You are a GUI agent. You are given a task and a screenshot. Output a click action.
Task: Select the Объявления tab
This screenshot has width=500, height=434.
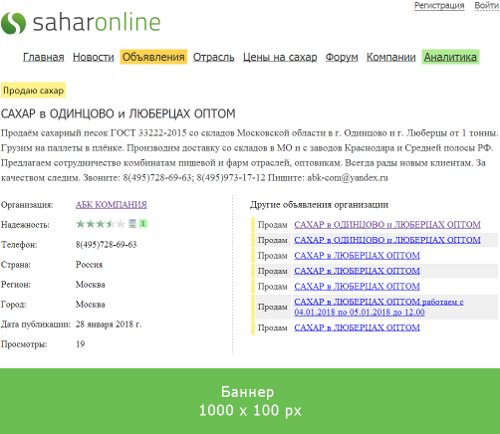[153, 57]
